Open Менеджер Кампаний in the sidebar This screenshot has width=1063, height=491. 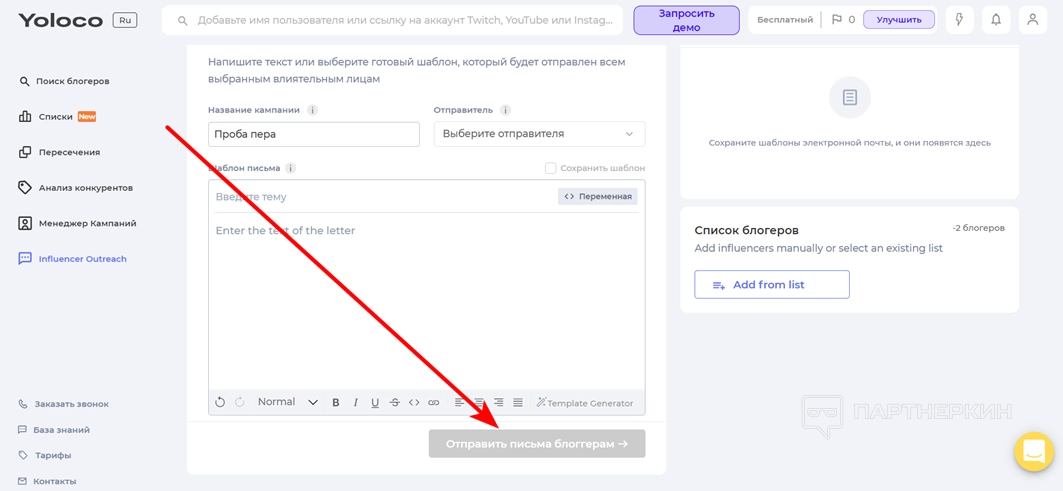[87, 223]
